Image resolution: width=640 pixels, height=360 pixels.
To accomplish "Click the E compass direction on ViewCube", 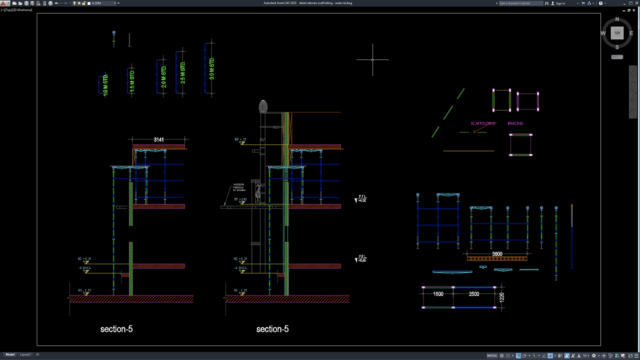I will 631,33.
